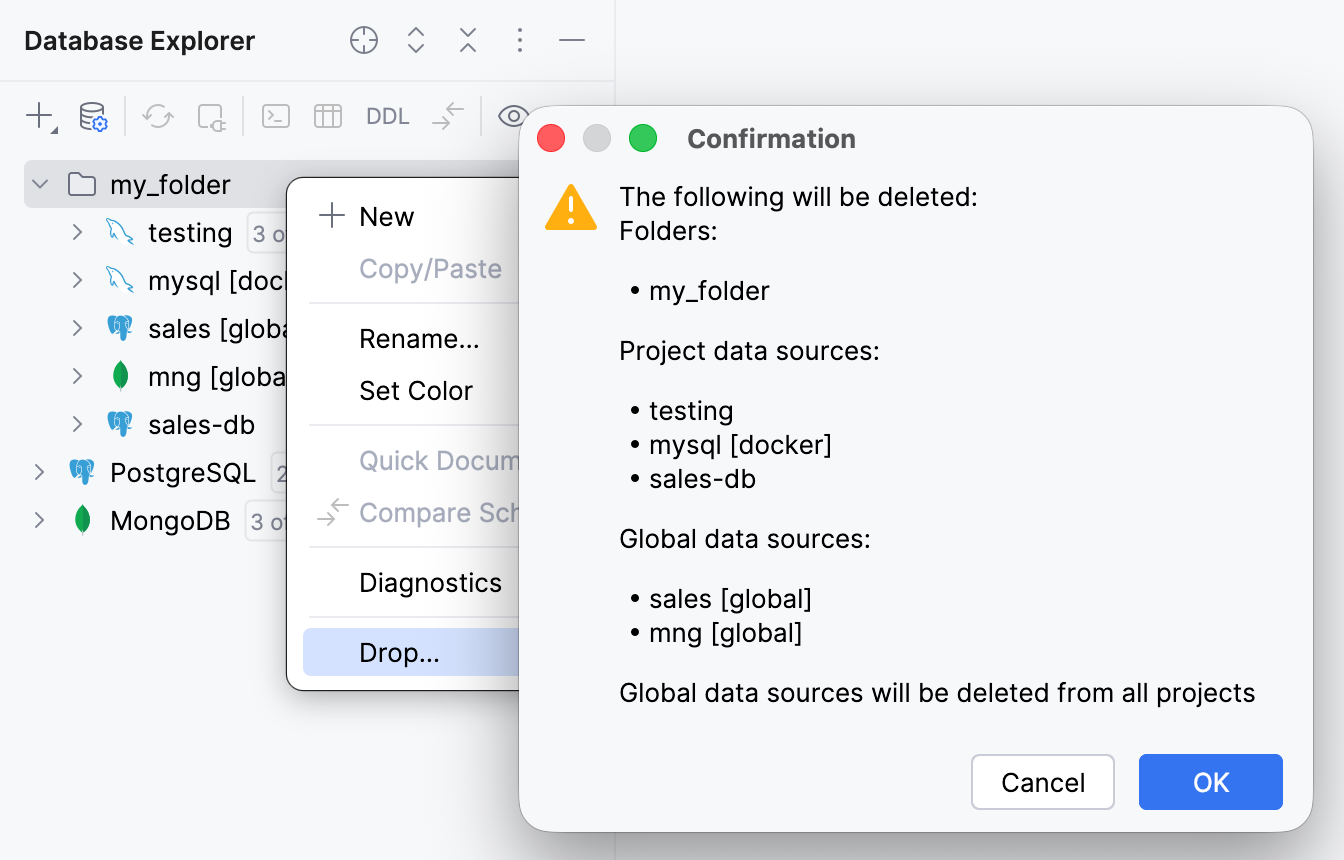
Task: Click the 'my_folder' bullet in dialog
Action: [709, 291]
